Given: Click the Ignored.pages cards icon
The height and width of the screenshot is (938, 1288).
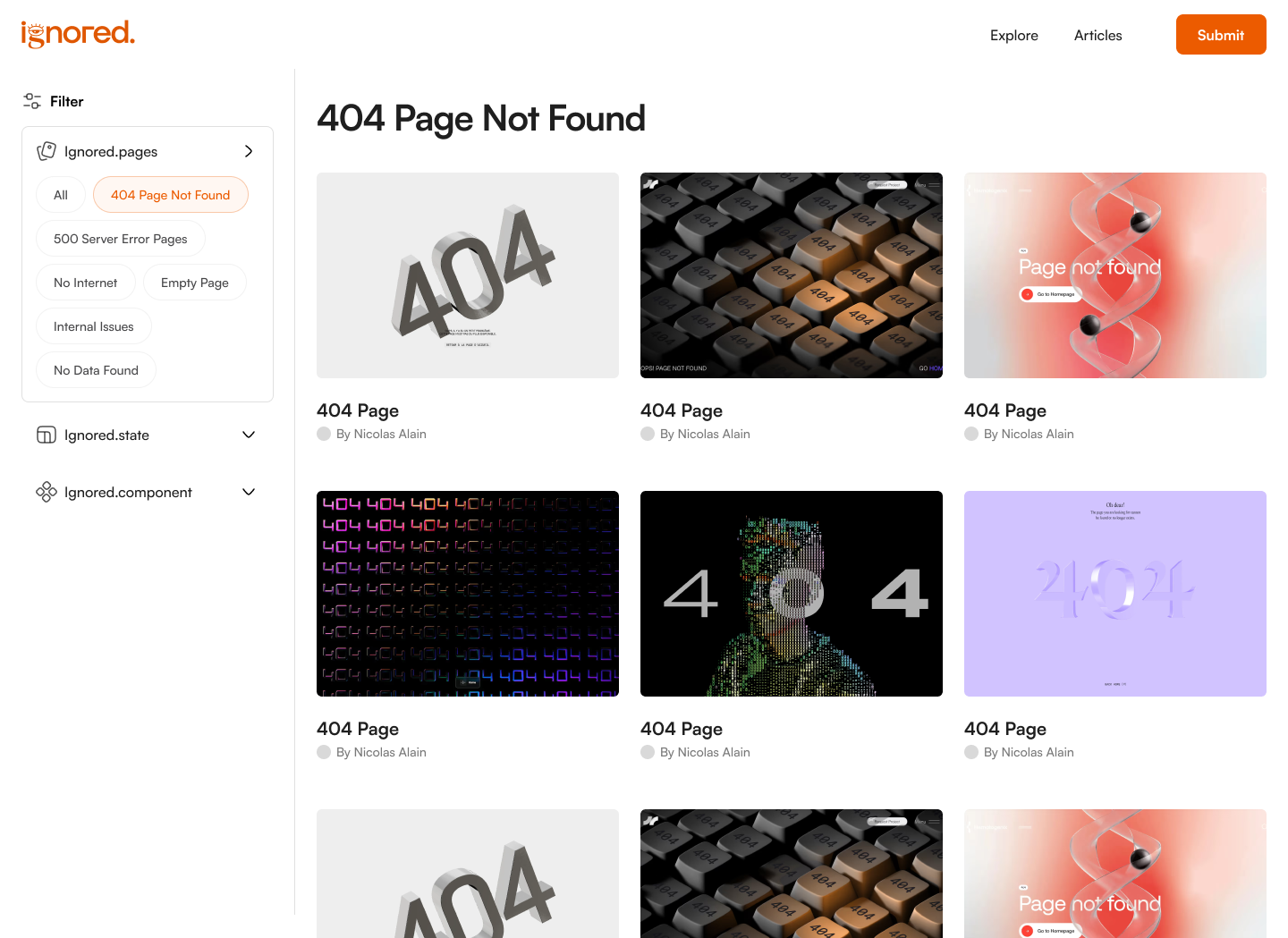Looking at the screenshot, I should (x=47, y=151).
